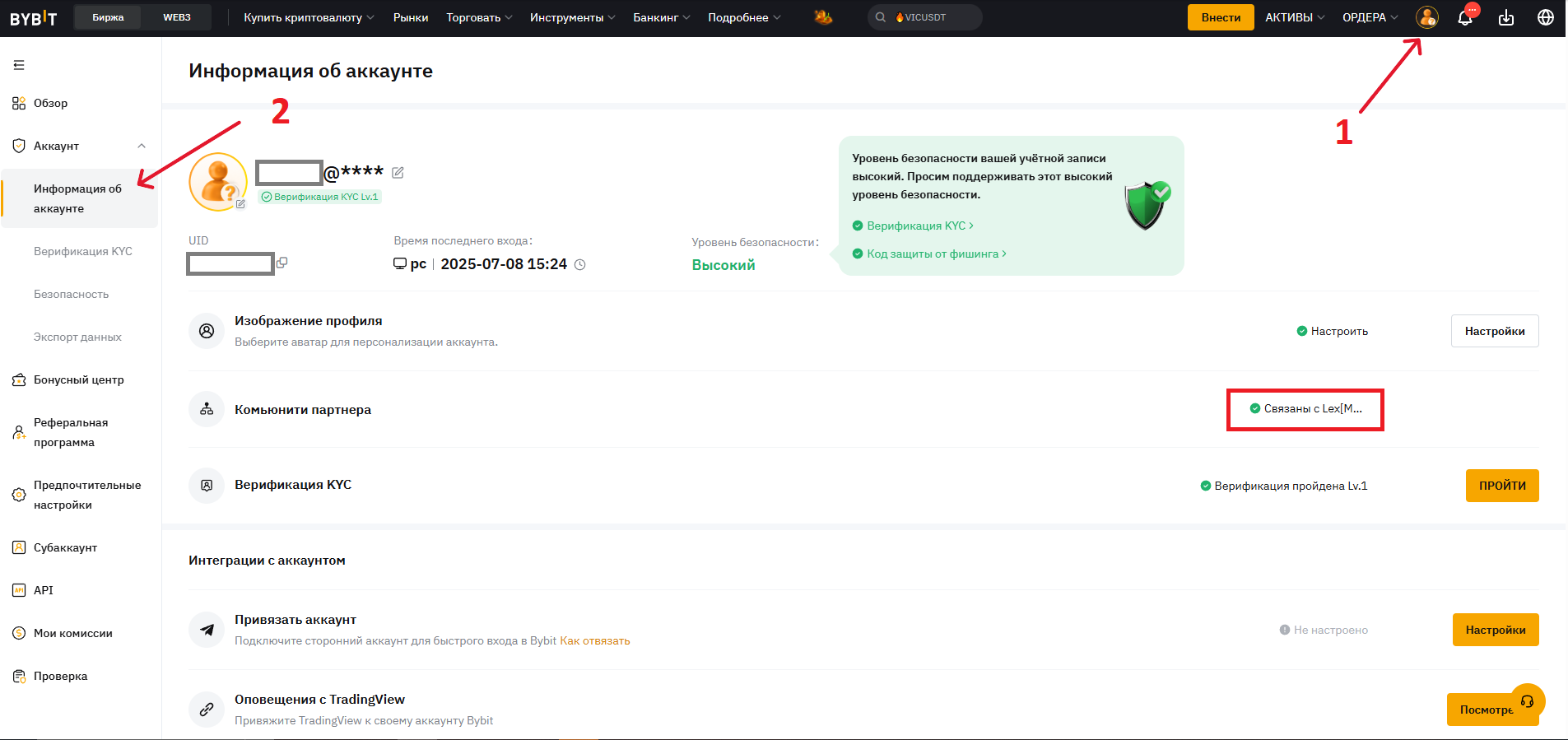Screen dimensions: 1568x740
Task: Click the large profile avatar image
Action: tap(218, 182)
